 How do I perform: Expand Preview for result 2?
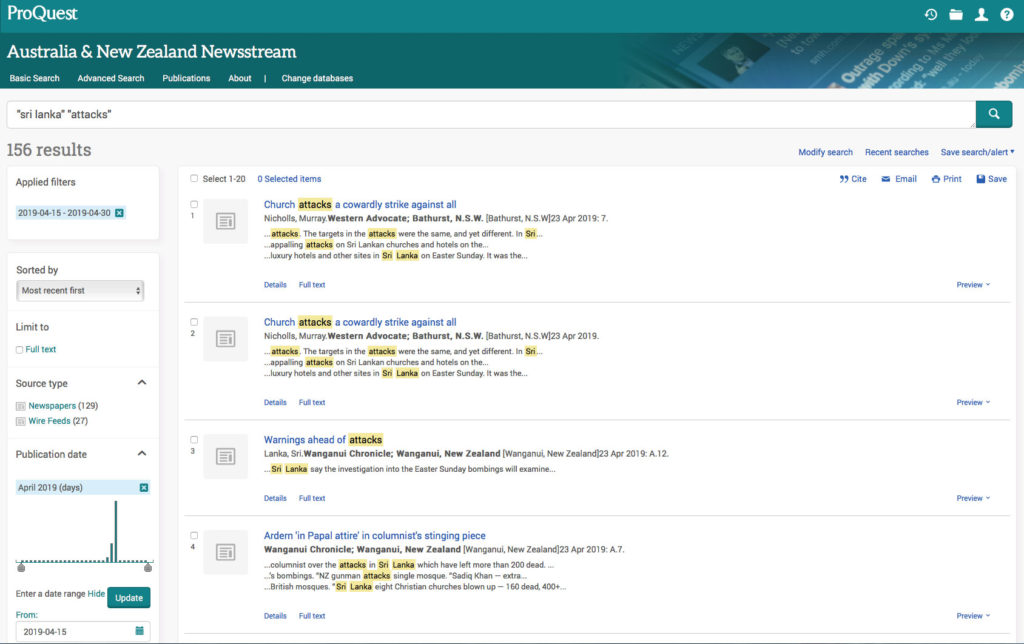click(973, 402)
